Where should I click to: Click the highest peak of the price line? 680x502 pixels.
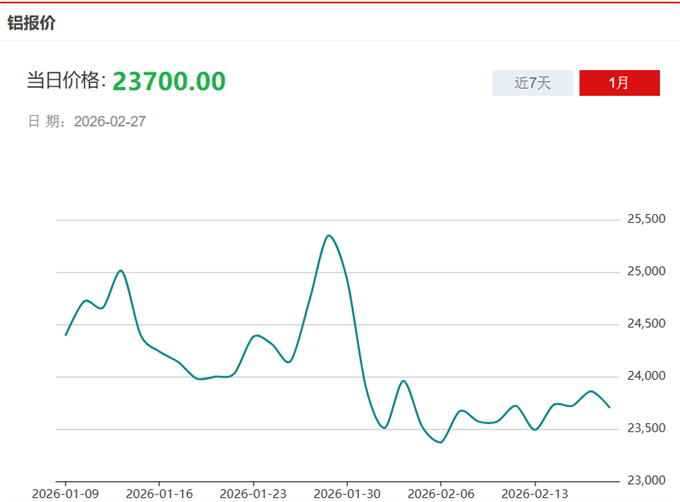point(328,235)
